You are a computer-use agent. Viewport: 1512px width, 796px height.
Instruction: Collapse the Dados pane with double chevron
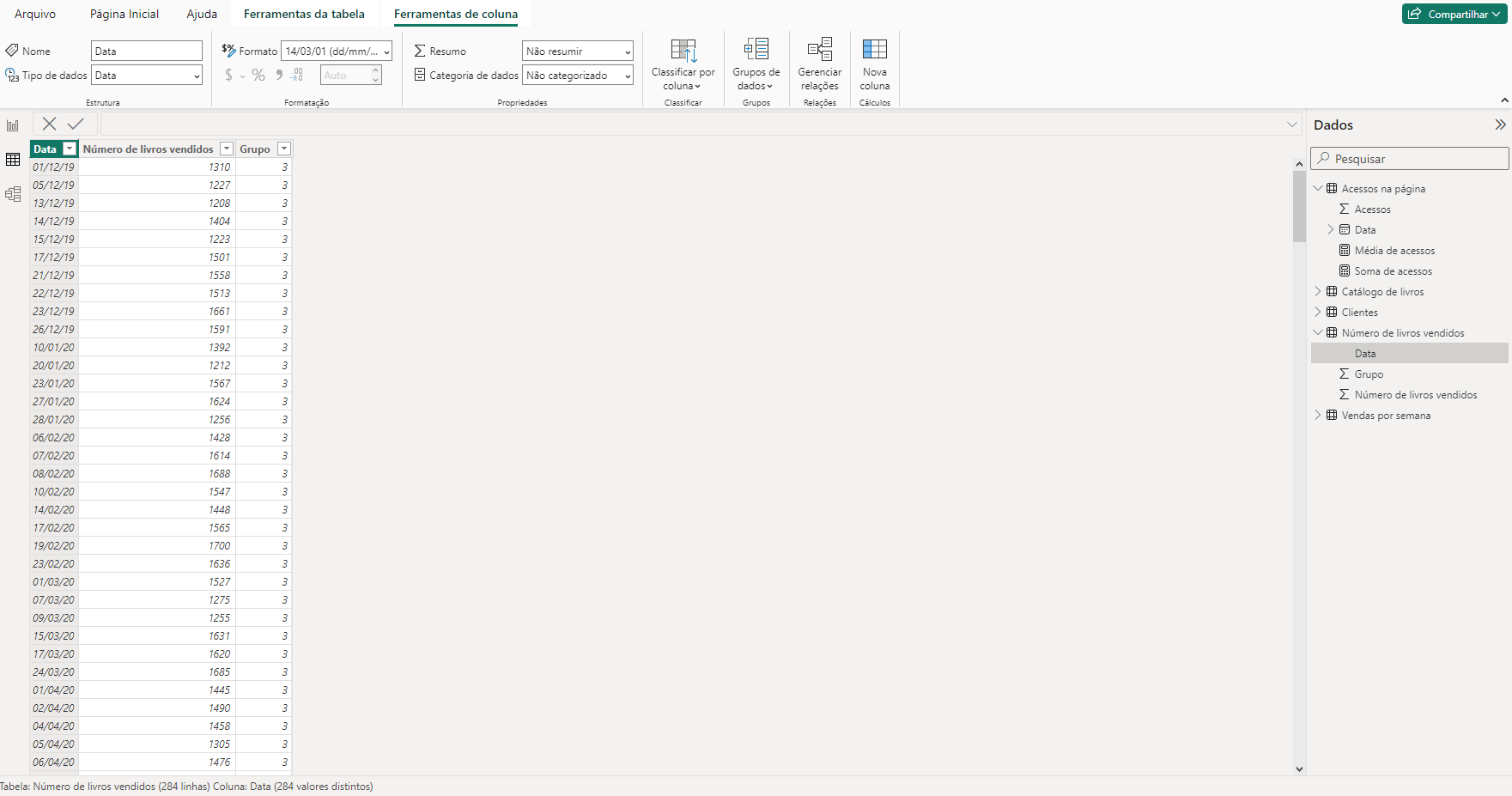[1500, 125]
